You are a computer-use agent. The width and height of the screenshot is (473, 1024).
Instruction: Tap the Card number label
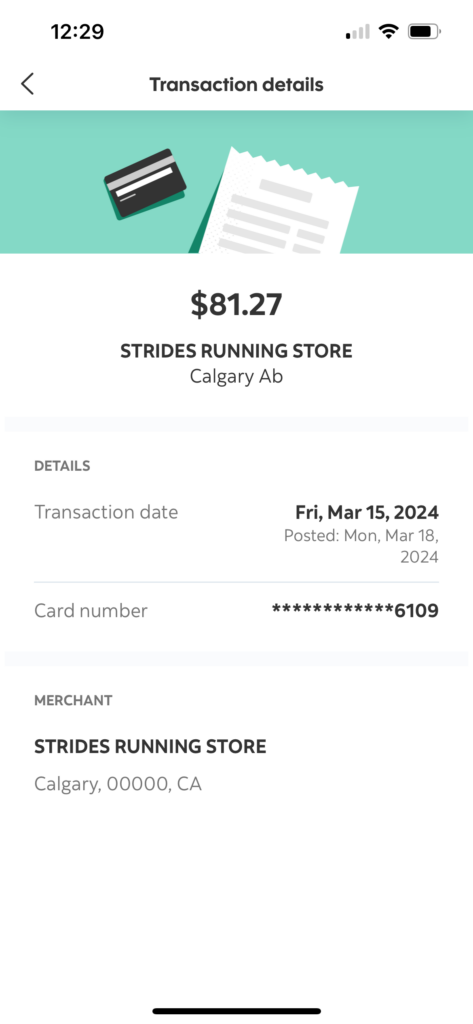(91, 611)
